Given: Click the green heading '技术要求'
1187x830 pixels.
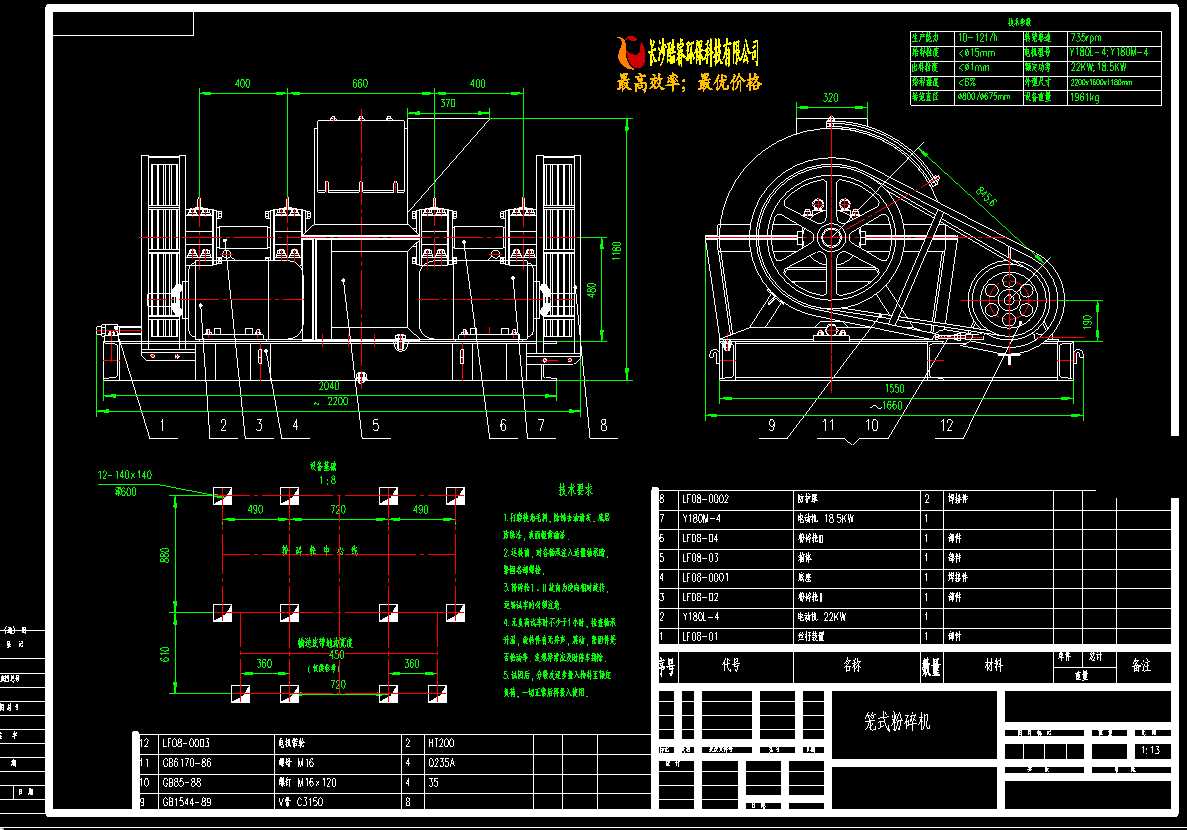Looking at the screenshot, I should pos(576,490).
